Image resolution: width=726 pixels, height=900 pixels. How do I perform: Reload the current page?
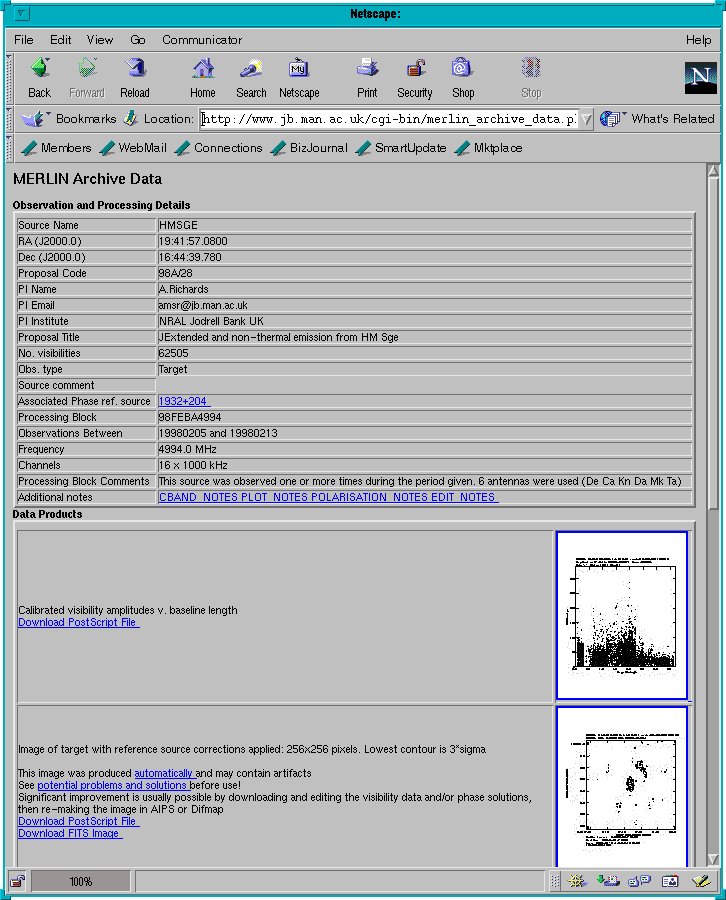[x=135, y=77]
